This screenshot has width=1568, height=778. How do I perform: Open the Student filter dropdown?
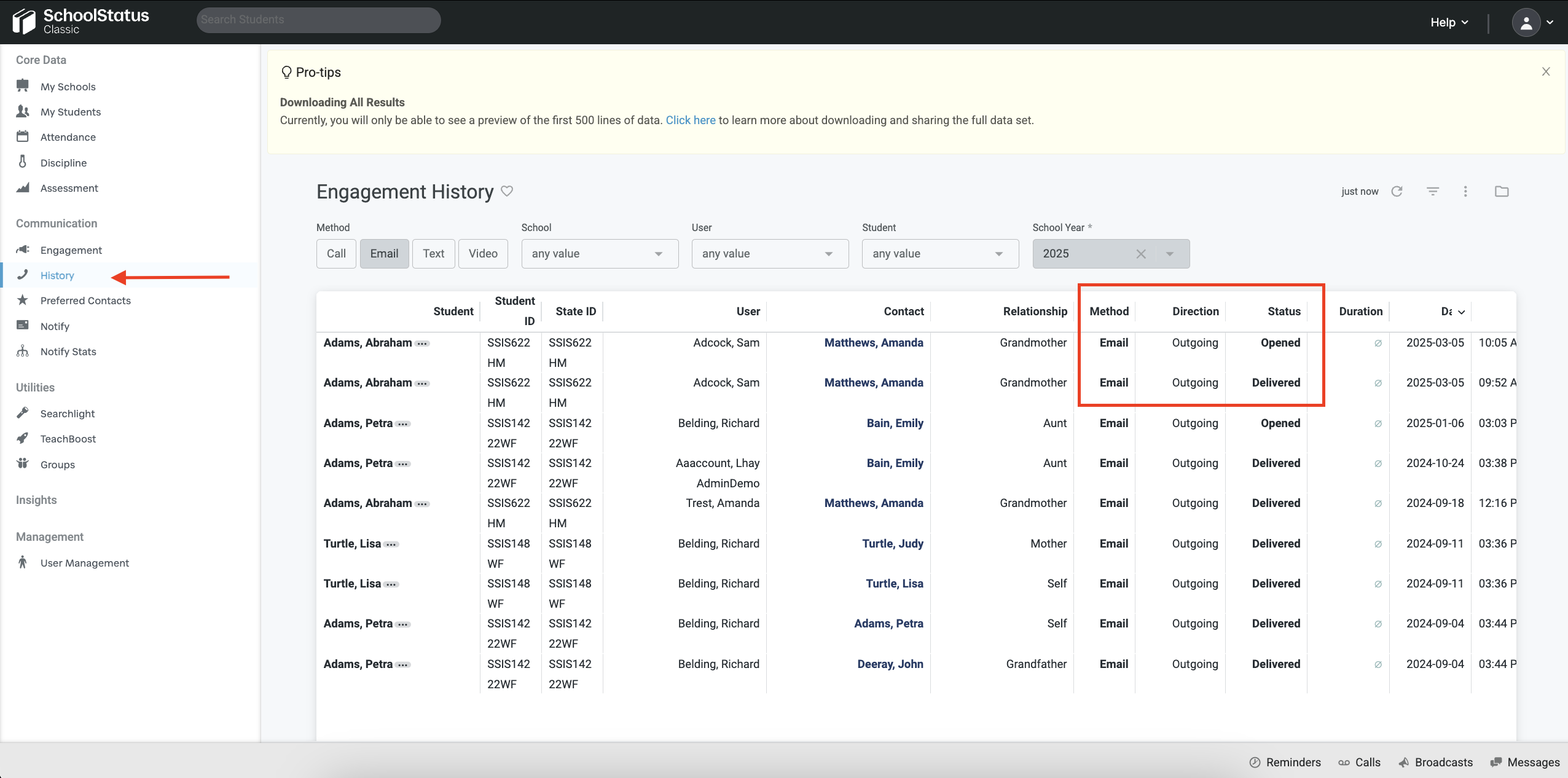pos(940,253)
